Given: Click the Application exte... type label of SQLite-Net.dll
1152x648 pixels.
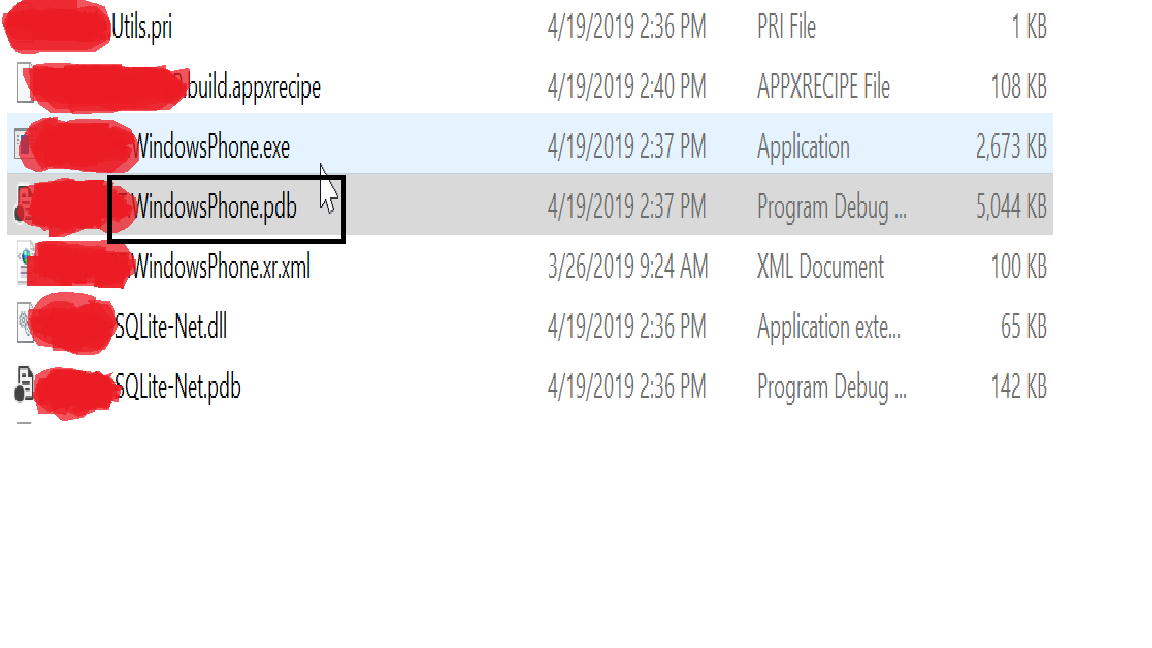Looking at the screenshot, I should (x=828, y=327).
